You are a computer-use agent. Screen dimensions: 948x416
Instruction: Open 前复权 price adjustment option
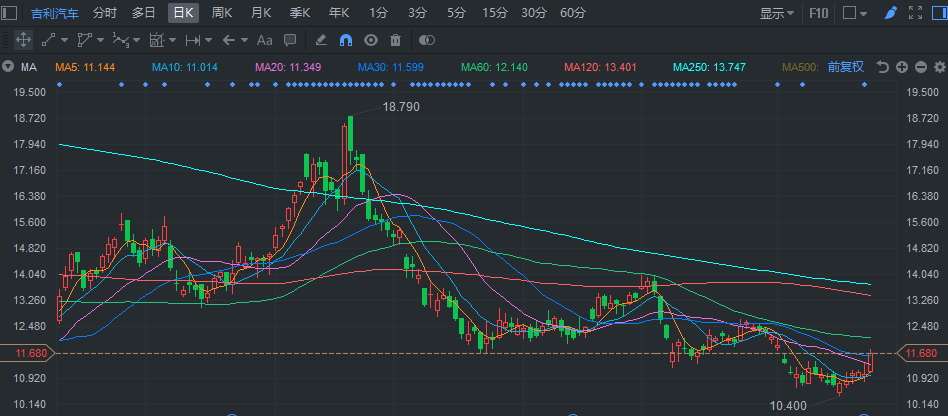click(846, 67)
